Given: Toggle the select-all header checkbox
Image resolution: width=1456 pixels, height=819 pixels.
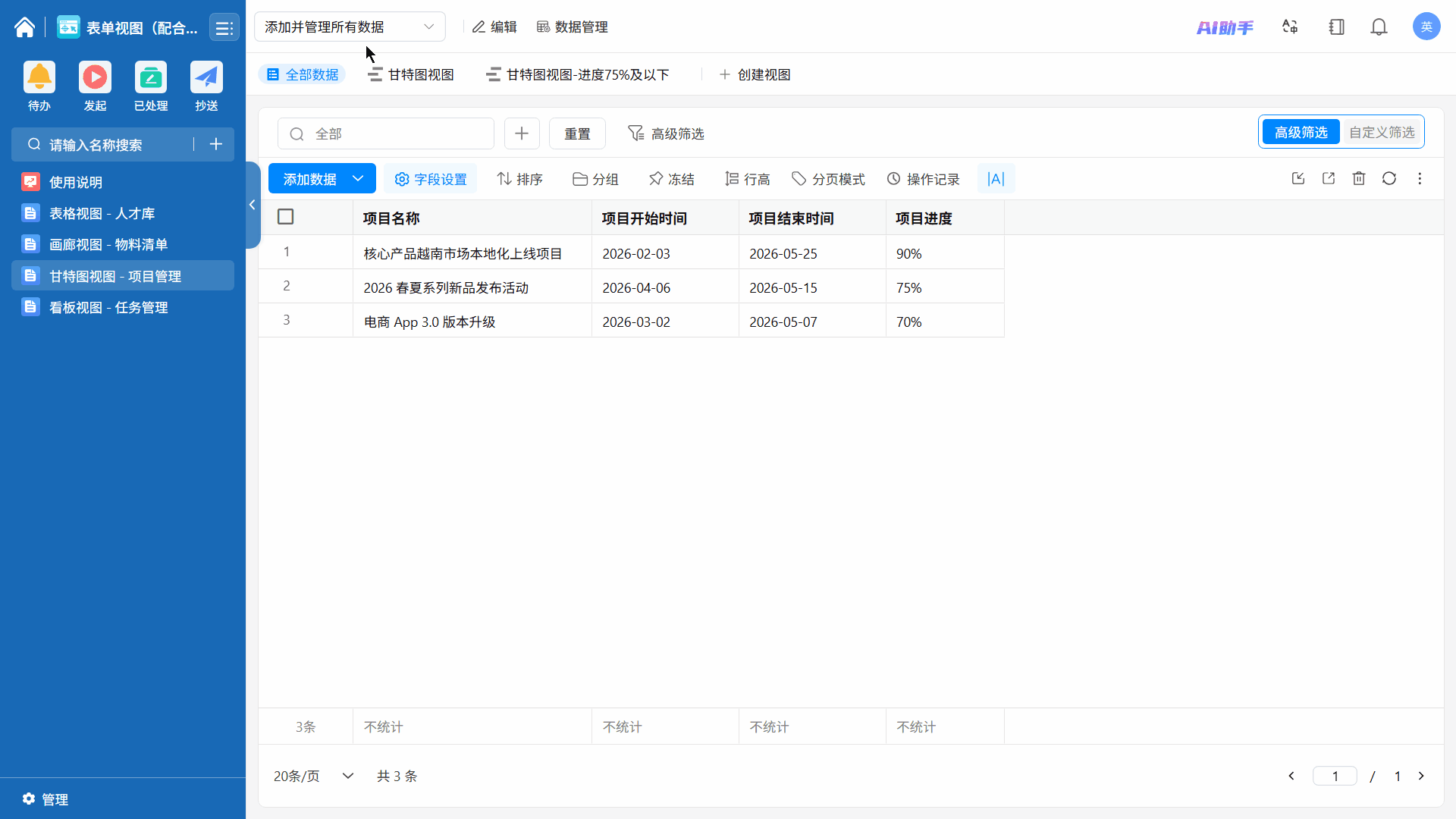Looking at the screenshot, I should (286, 217).
